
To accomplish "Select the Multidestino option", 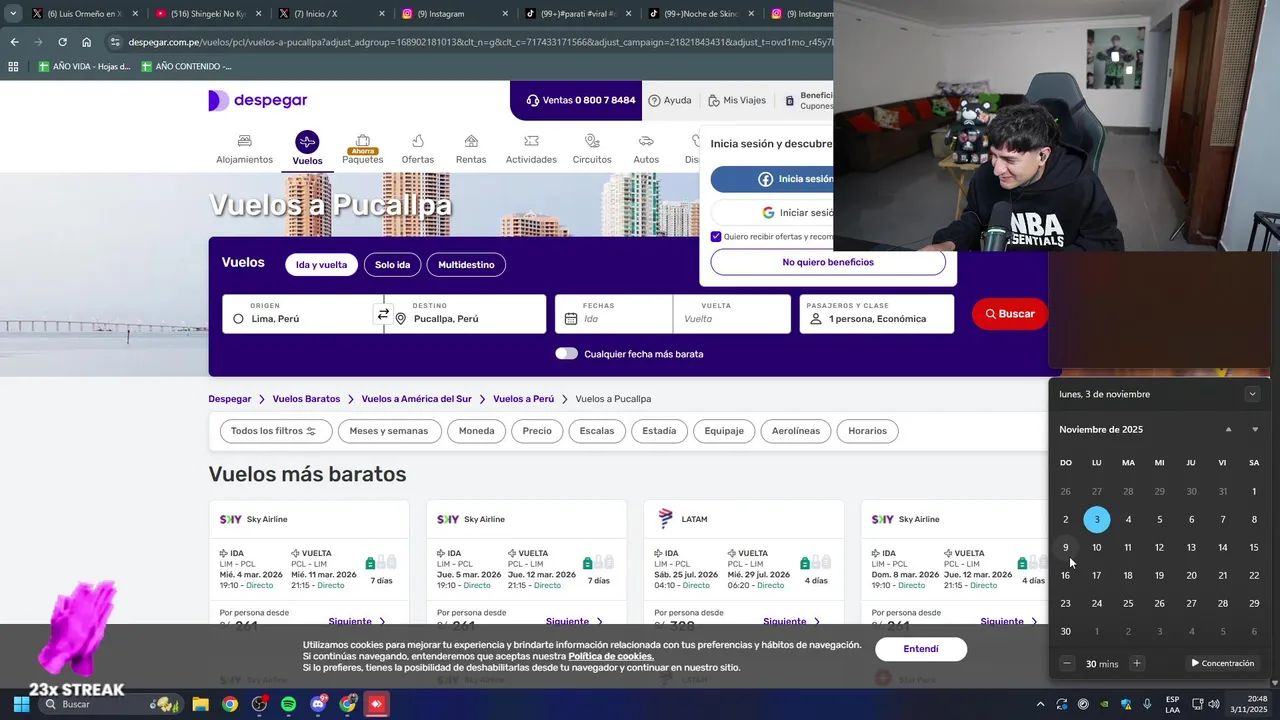I will point(466,265).
